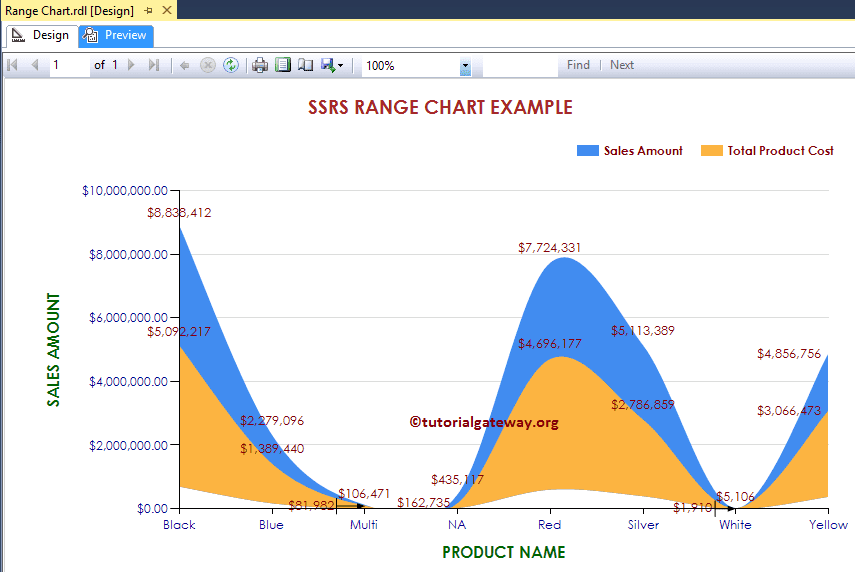The height and width of the screenshot is (572, 855).
Task: Click the $5,092,217 data label
Action: click(178, 332)
